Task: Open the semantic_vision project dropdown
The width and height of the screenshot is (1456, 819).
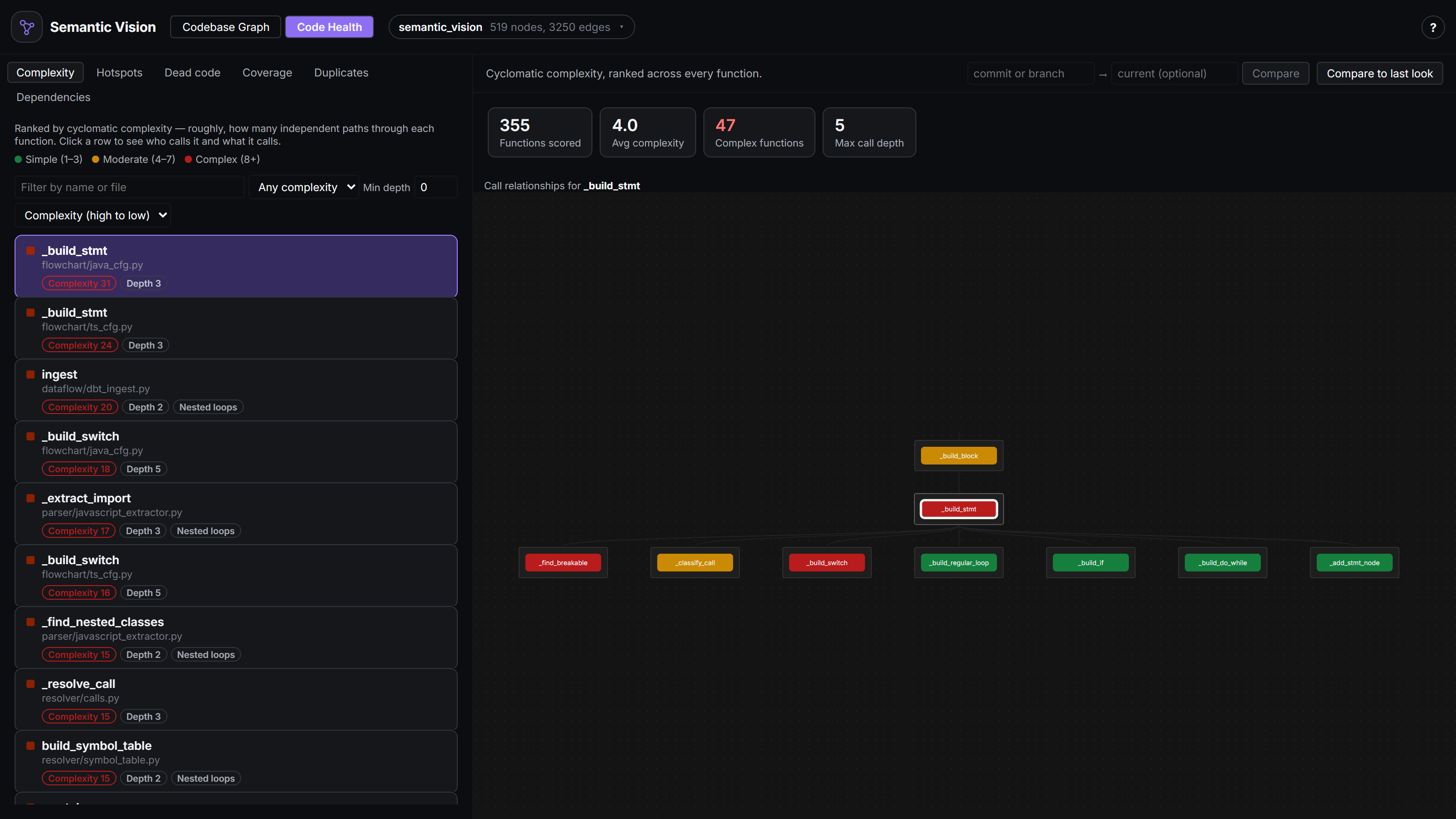Action: point(511,27)
